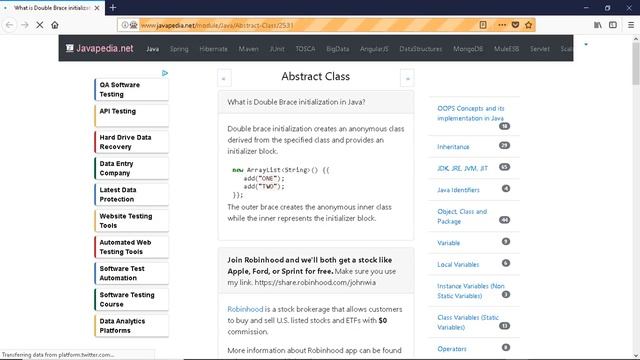This screenshot has height=360, width=640.
Task: Click the Javapedia.net logo
Action: click(x=100, y=48)
